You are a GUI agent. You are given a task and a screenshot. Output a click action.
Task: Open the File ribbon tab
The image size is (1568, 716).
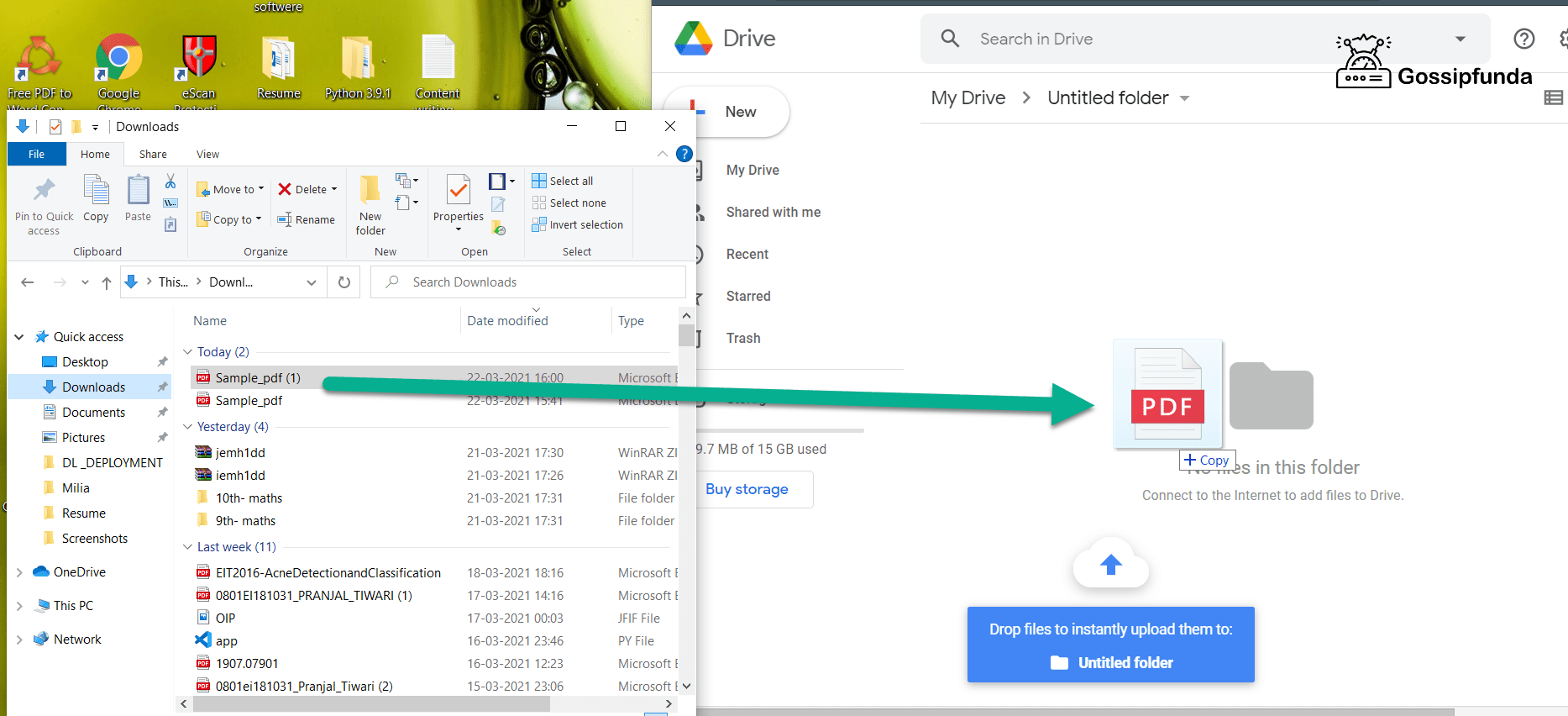pos(37,154)
